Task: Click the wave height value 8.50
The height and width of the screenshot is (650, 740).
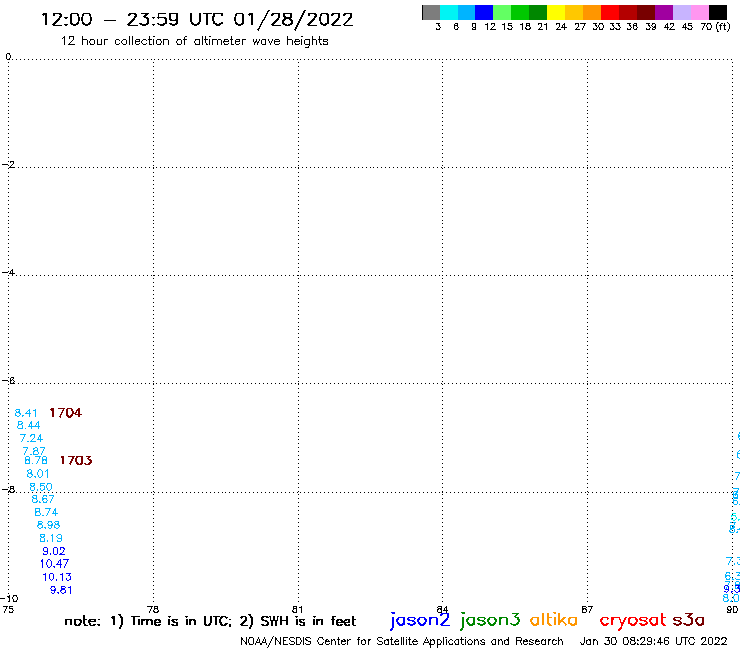Action: coord(41,487)
